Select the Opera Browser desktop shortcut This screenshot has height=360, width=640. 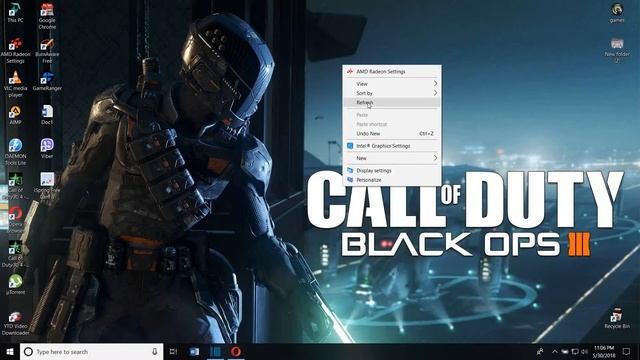[15, 220]
